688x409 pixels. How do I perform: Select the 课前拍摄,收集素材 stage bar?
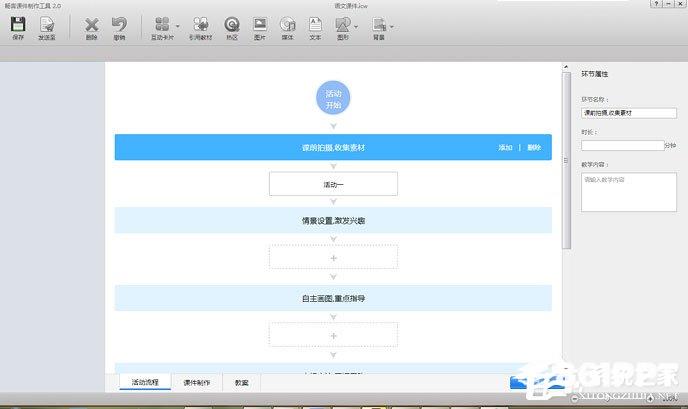point(333,147)
